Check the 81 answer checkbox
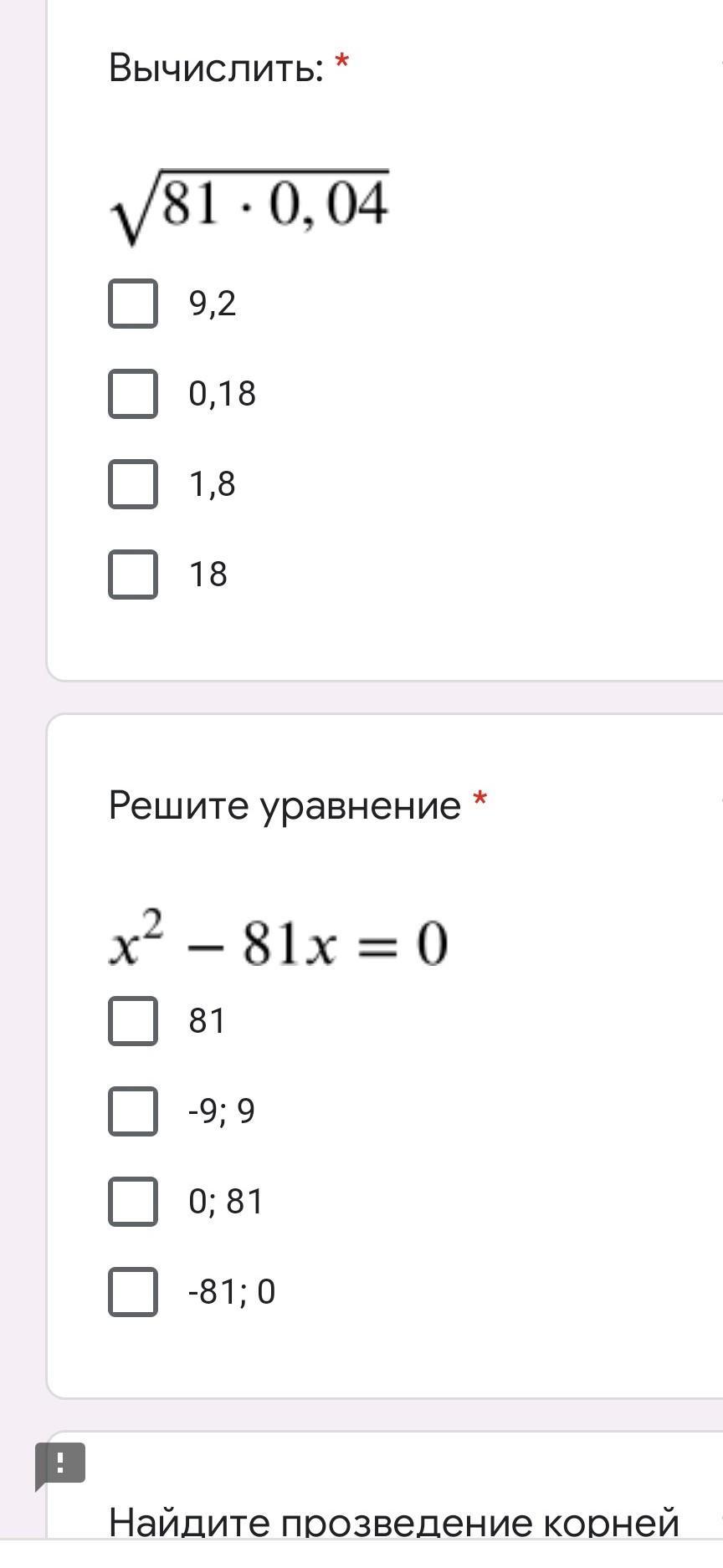723x1568 pixels. pos(133,1021)
